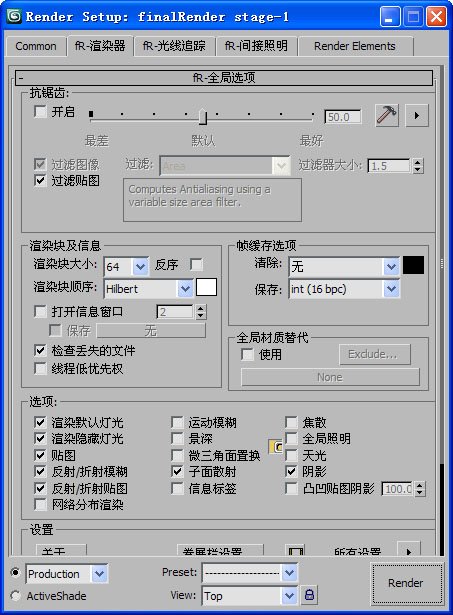
Task: Enable 天光 checkbox
Action: [x=291, y=455]
